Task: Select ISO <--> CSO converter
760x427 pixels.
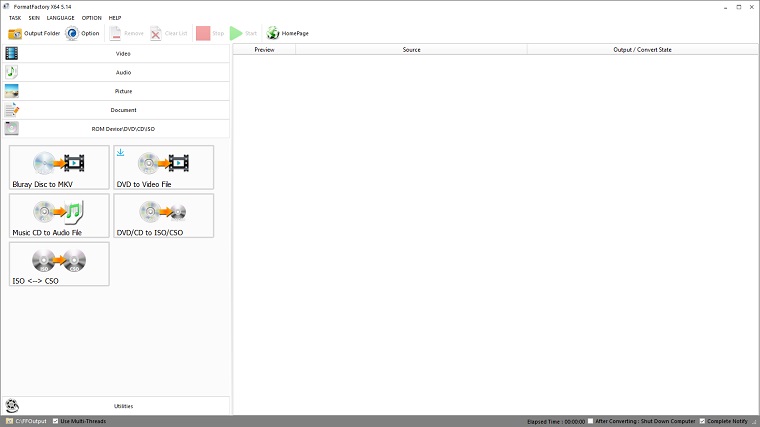Action: coord(59,264)
